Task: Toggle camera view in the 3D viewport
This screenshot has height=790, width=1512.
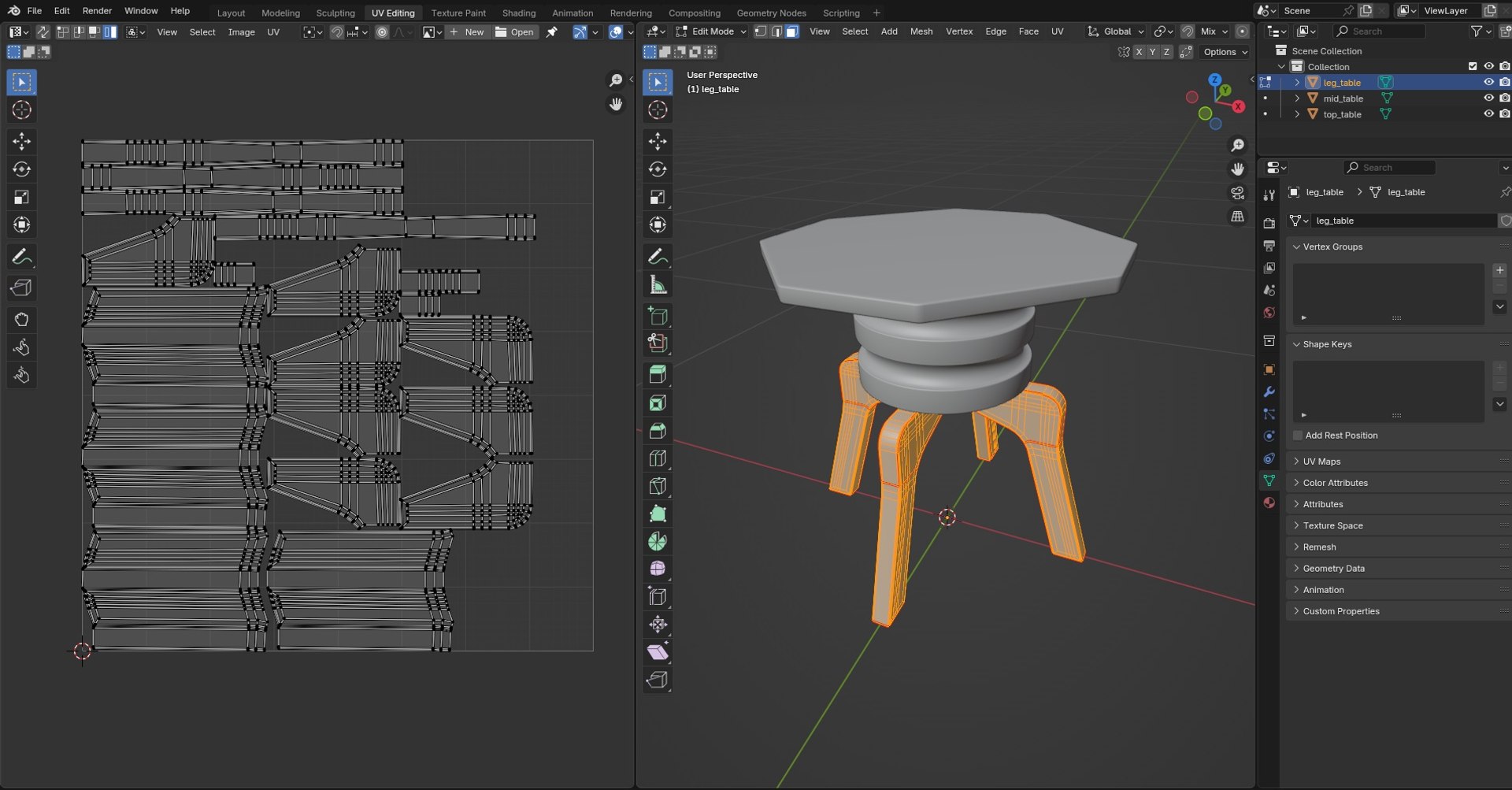Action: pyautogui.click(x=1238, y=193)
